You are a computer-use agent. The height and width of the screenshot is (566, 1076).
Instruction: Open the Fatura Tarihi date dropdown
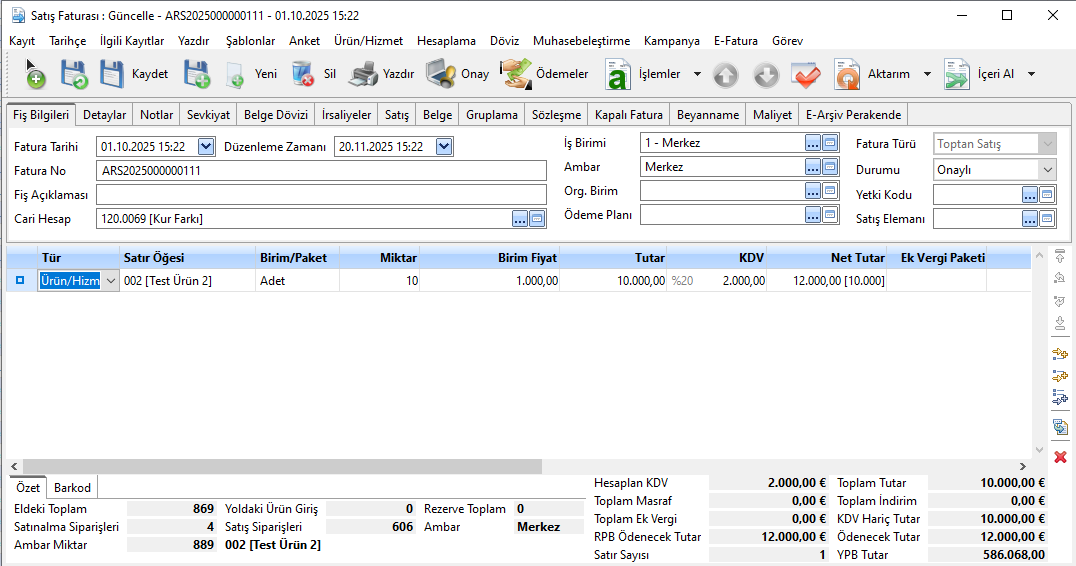coord(206,147)
